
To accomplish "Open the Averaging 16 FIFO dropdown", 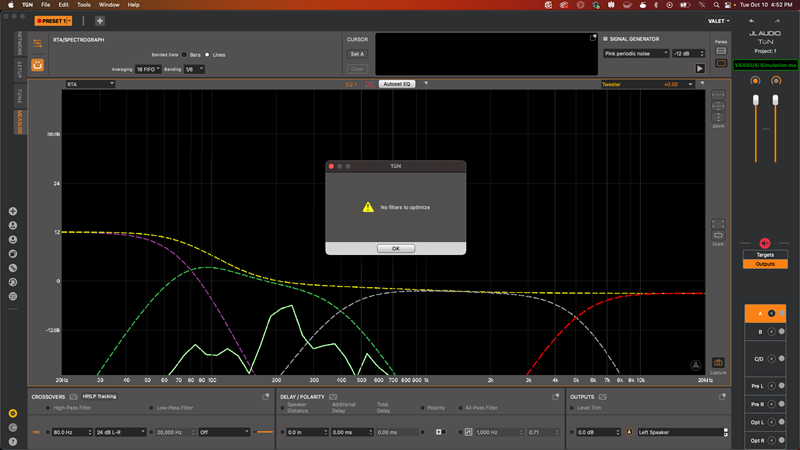I will pyautogui.click(x=148, y=69).
